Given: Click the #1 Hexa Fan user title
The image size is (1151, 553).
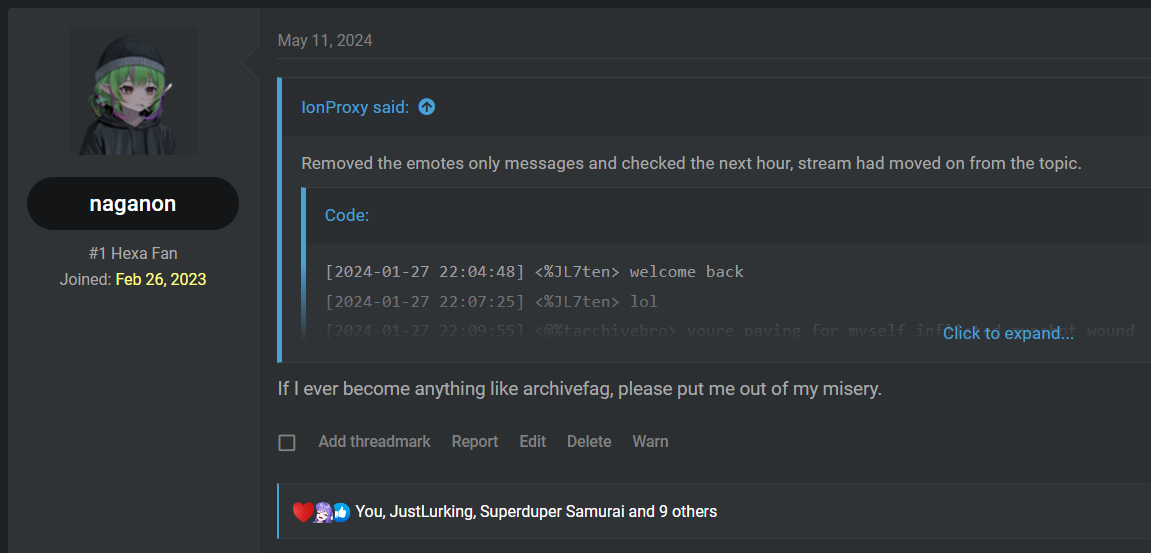Looking at the screenshot, I should coord(133,254).
